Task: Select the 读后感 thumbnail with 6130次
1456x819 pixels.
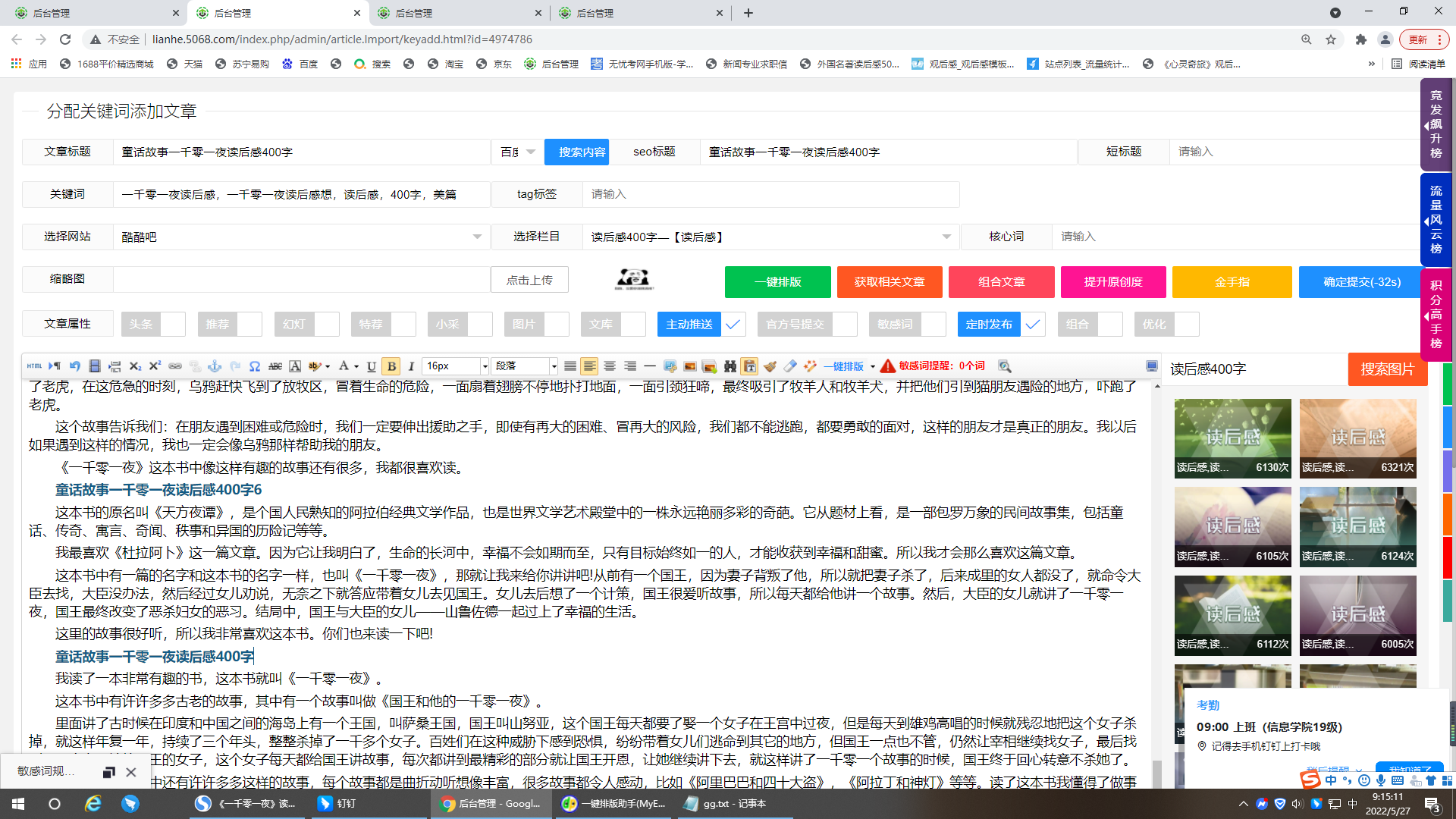Action: tap(1232, 438)
